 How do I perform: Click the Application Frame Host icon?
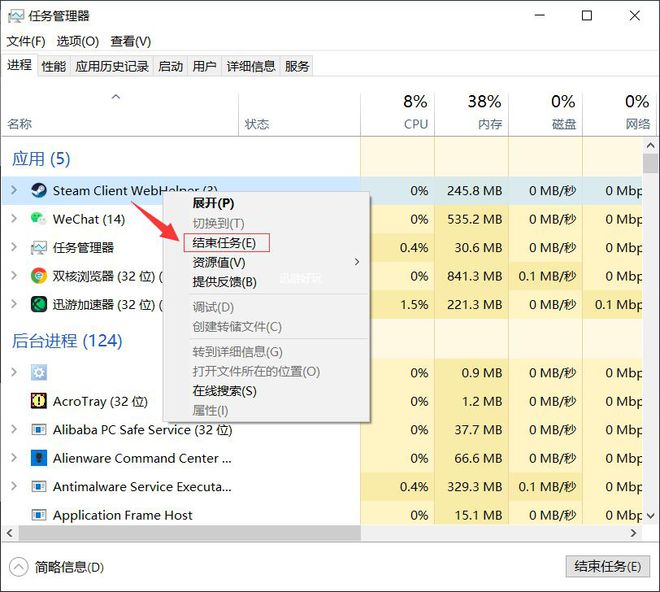tap(39, 515)
